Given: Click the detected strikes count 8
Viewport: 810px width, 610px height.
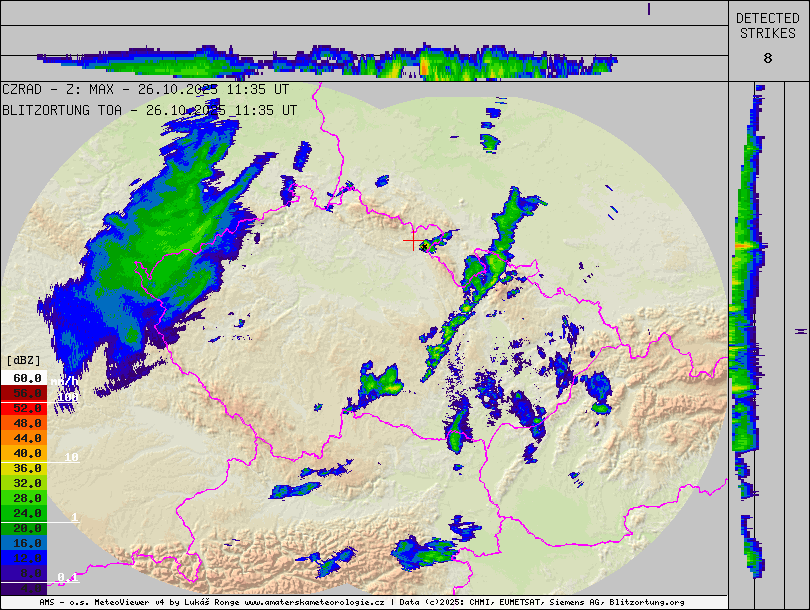Looking at the screenshot, I should tap(767, 58).
